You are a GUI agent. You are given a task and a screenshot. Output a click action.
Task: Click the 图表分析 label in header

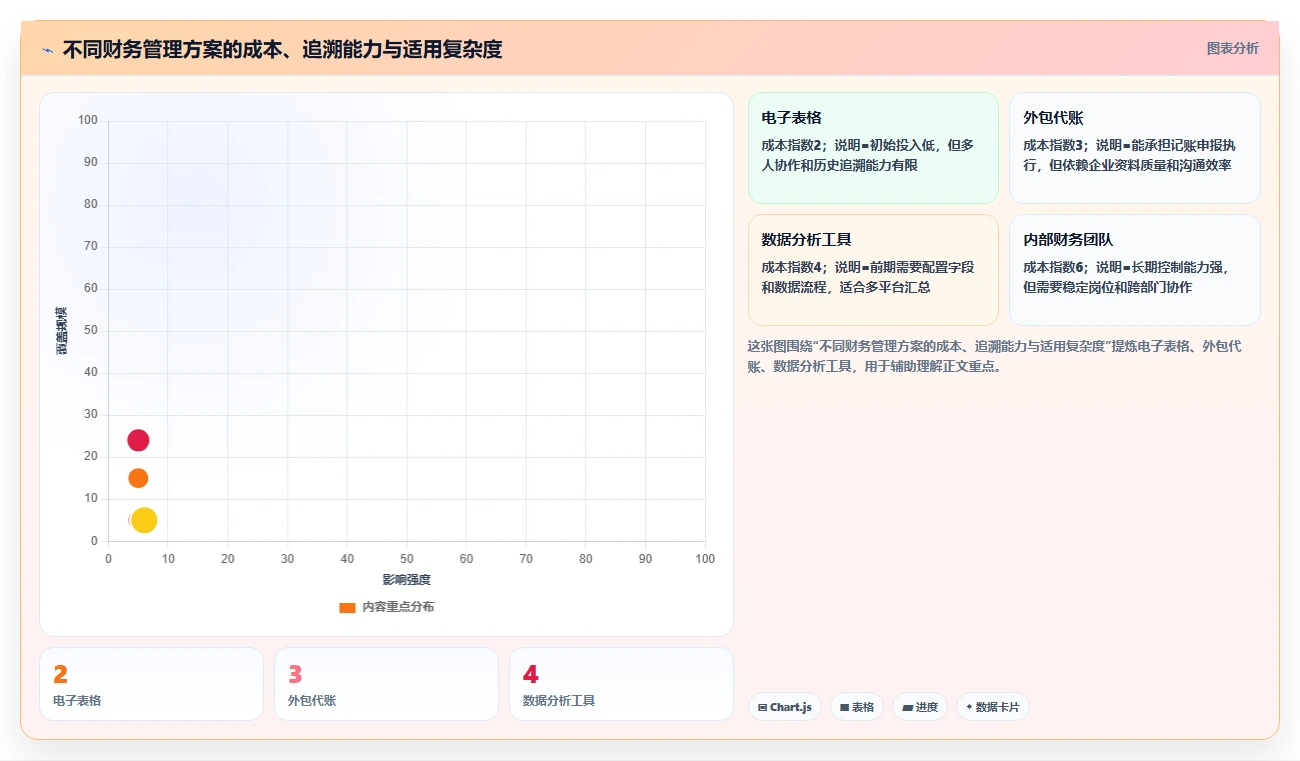[1232, 48]
